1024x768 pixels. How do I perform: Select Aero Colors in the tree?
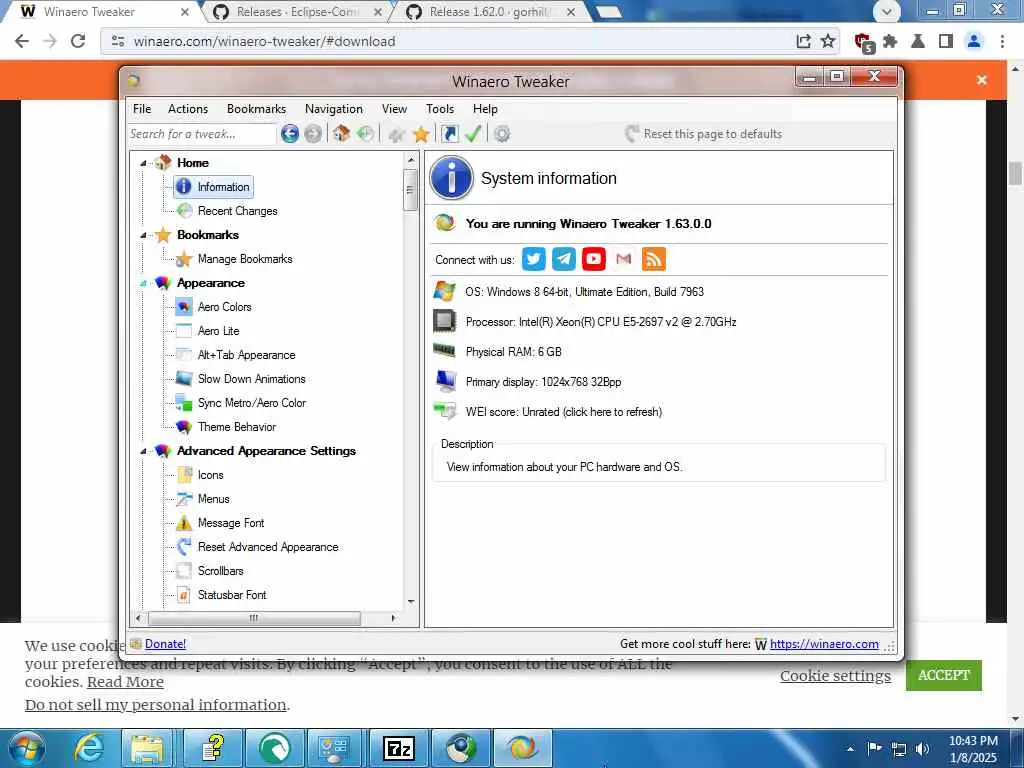point(225,307)
